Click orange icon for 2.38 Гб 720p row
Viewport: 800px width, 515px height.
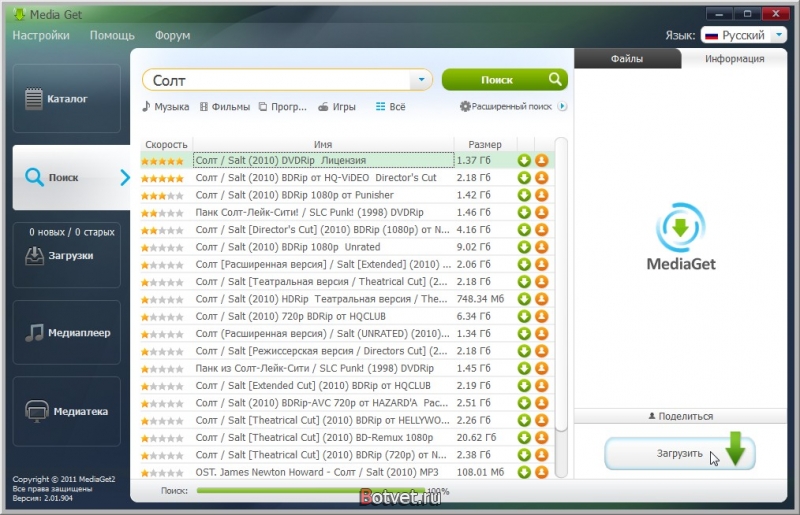(541, 455)
